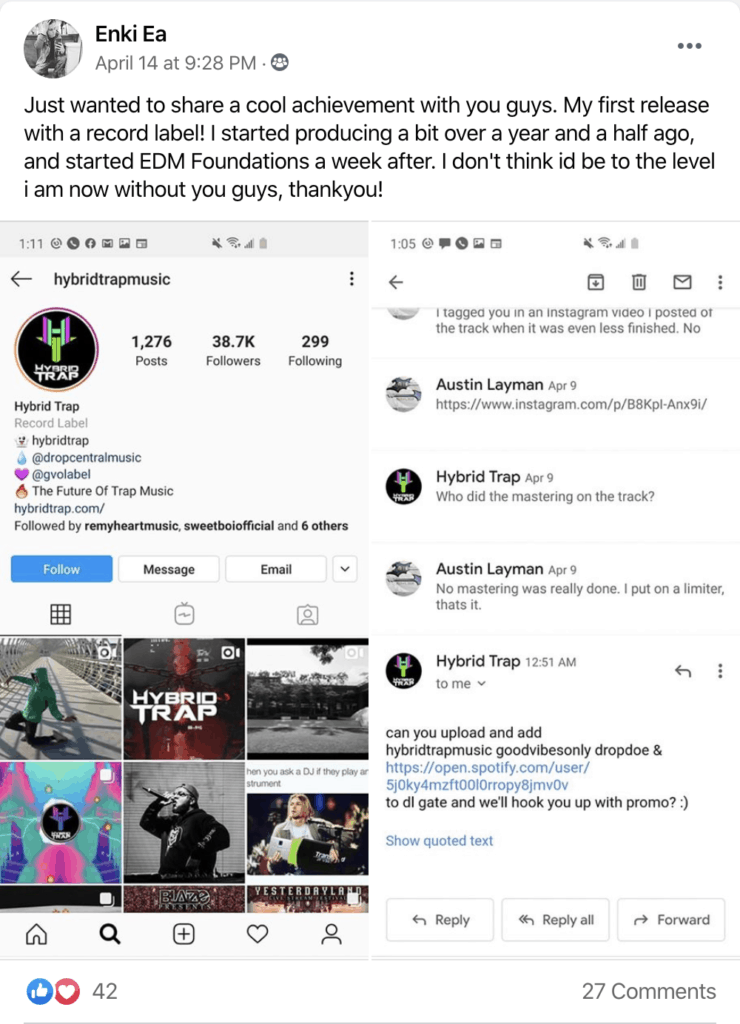Open the Hybrid Trap logo post thumbnail

(x=184, y=698)
